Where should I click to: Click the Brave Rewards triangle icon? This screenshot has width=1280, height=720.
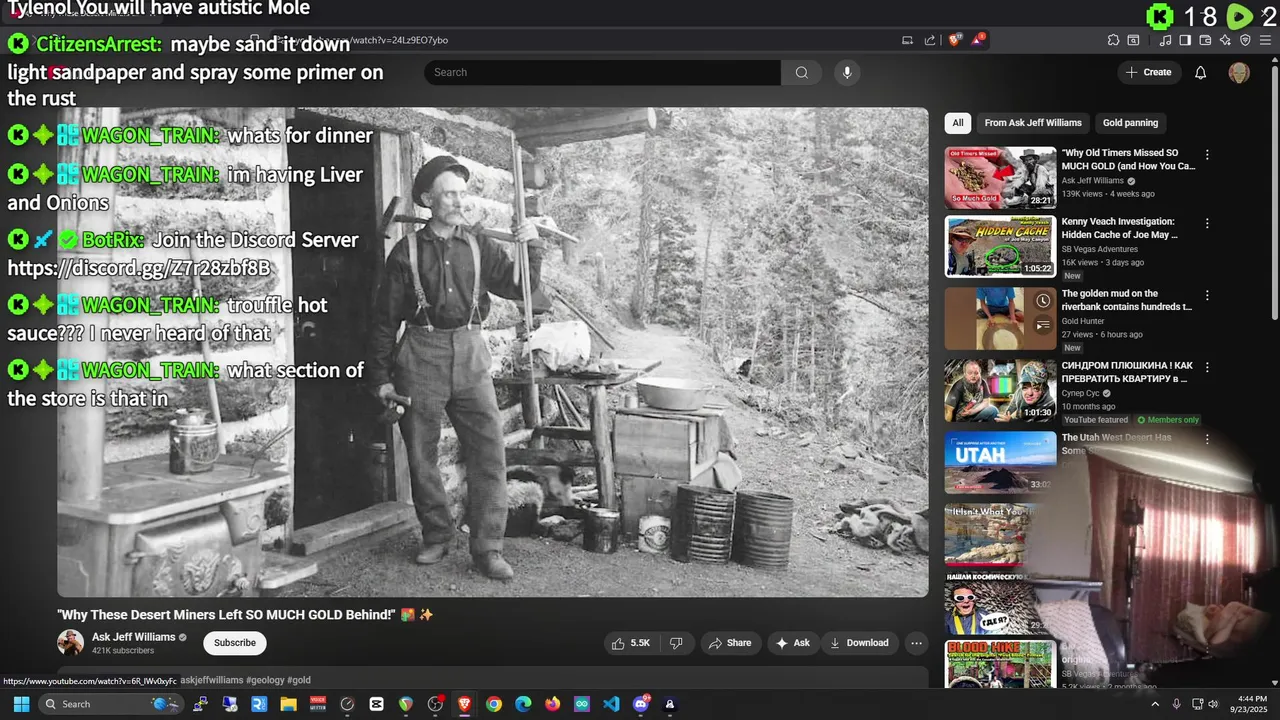coord(979,40)
